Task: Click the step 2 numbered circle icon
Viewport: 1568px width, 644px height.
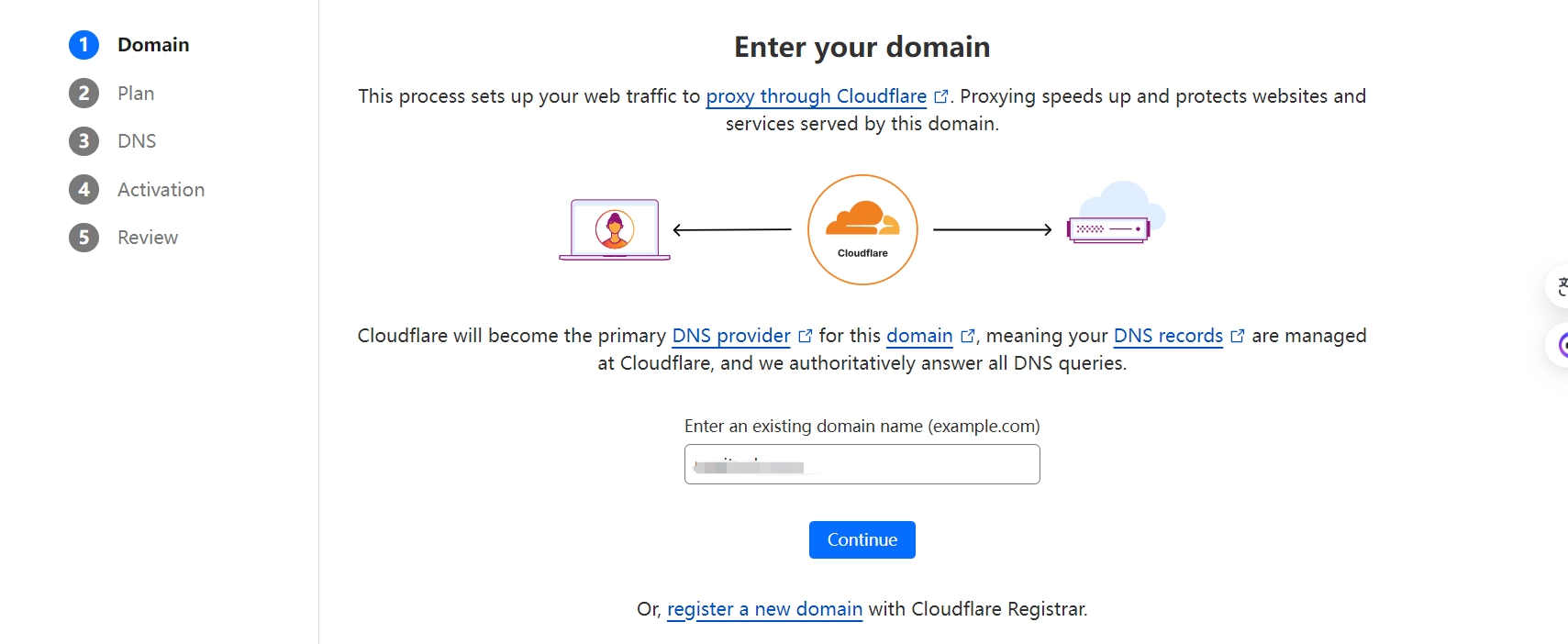Action: tap(83, 93)
